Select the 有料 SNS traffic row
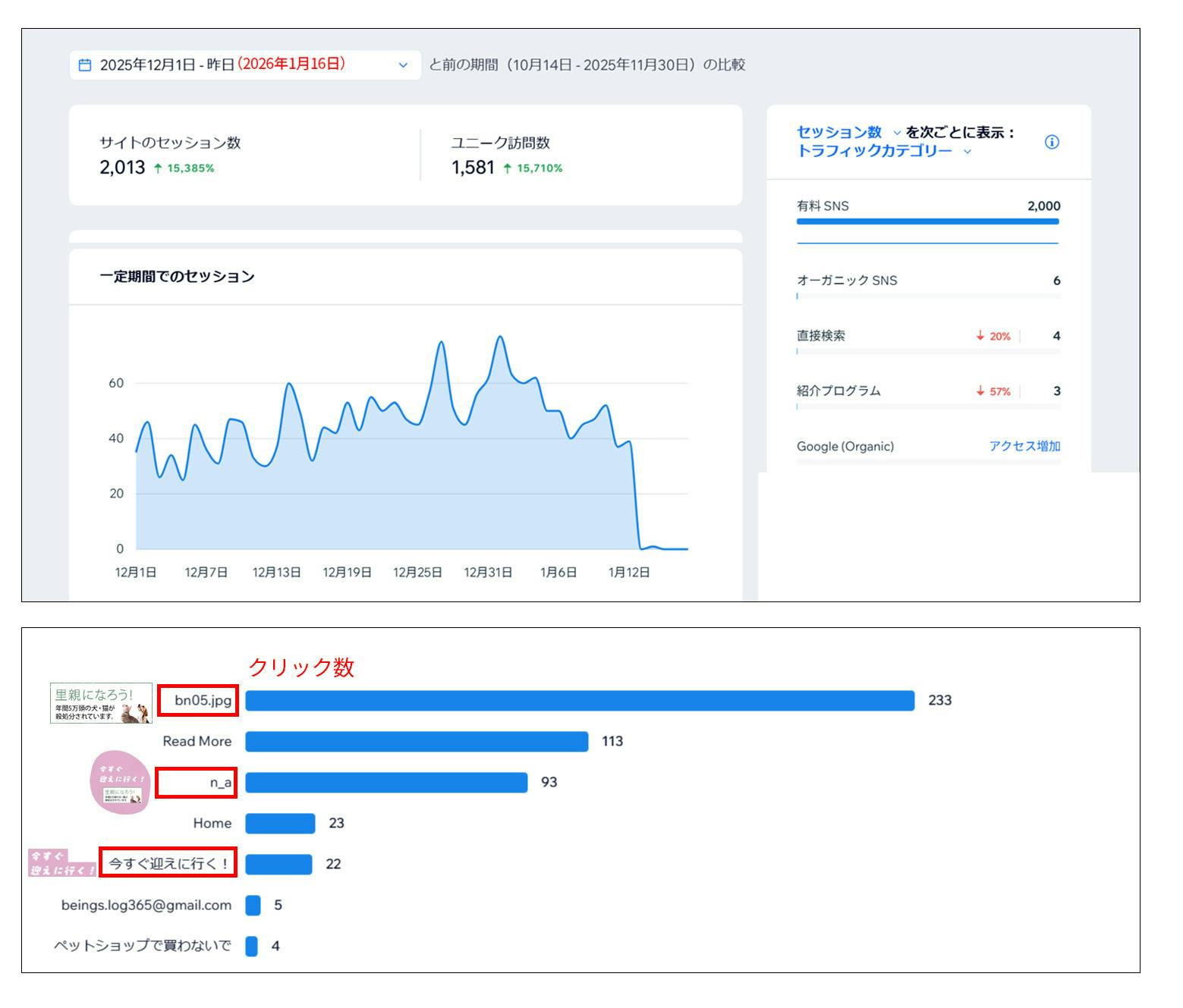1183x1008 pixels. (x=927, y=212)
